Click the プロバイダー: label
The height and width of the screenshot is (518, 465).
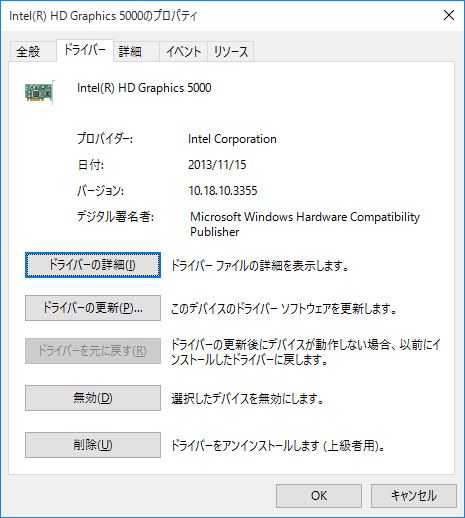pyautogui.click(x=105, y=139)
